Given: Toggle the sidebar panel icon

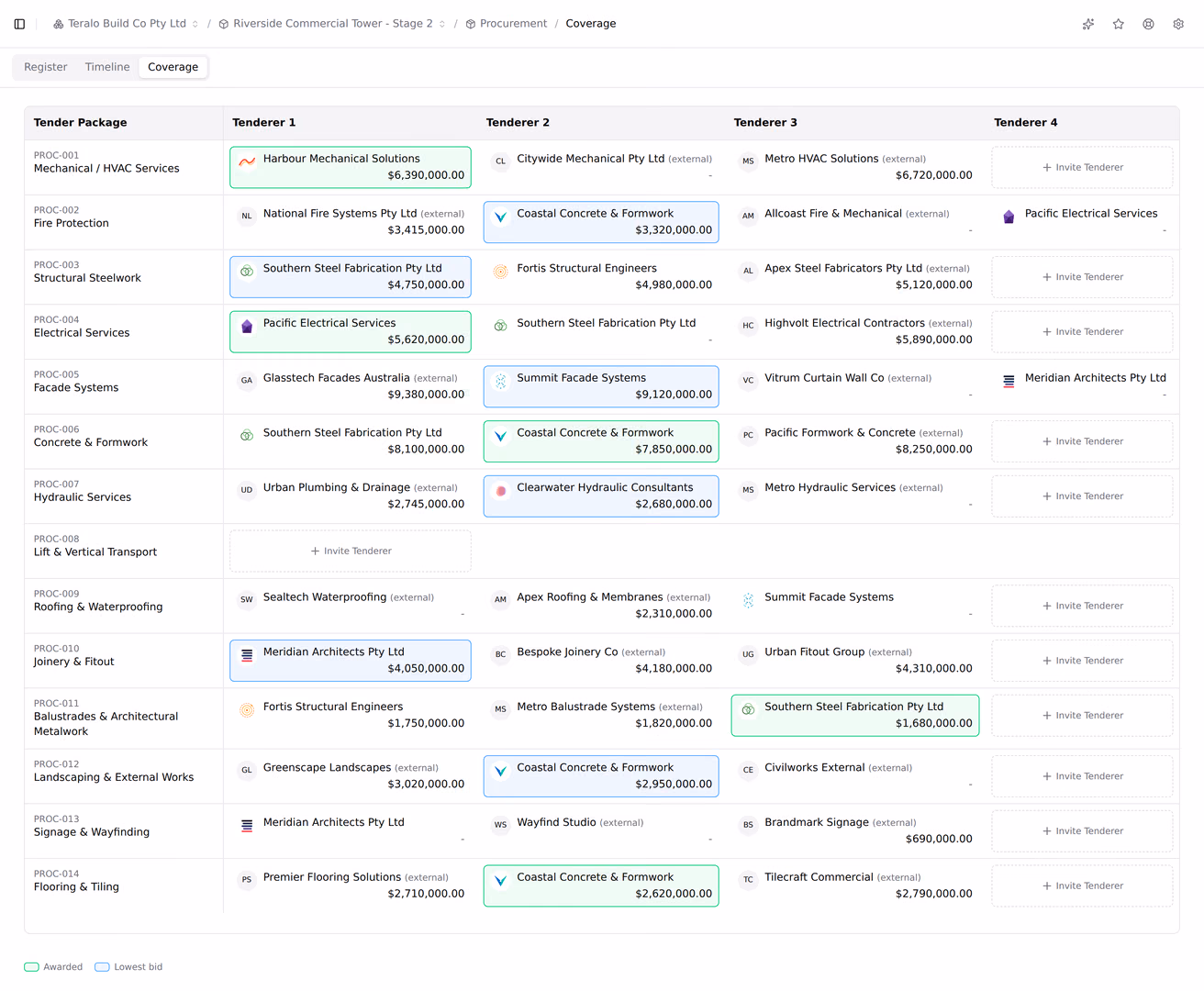Looking at the screenshot, I should (19, 24).
